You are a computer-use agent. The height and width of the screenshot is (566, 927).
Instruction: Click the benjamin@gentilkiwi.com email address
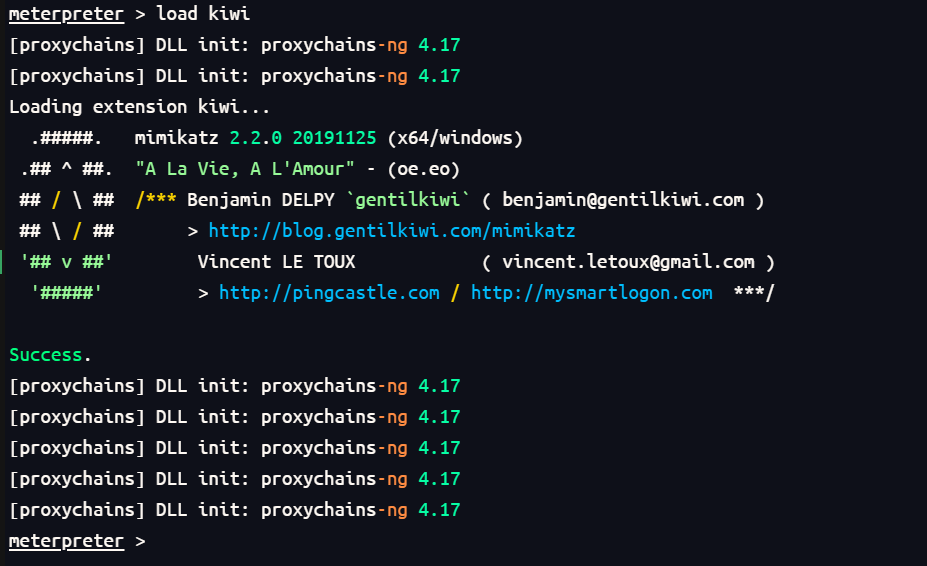(x=623, y=200)
